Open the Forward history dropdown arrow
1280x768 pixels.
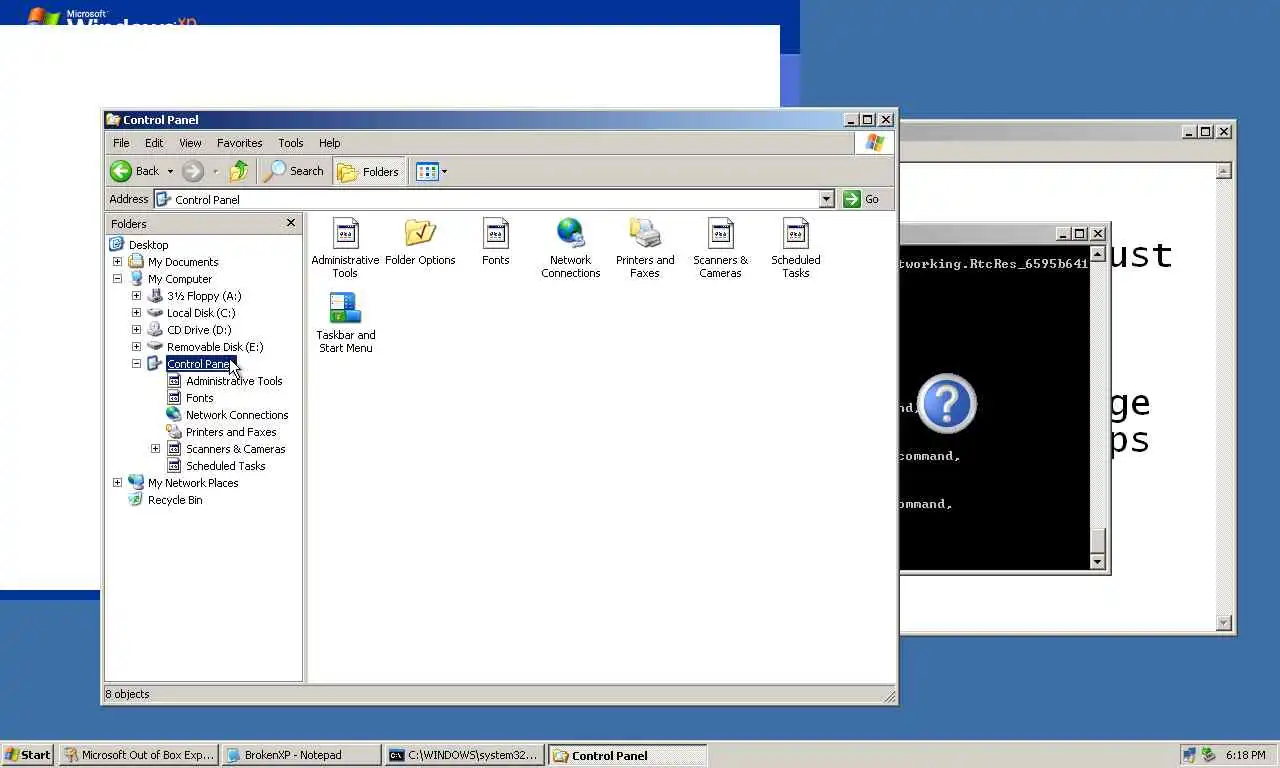point(215,171)
